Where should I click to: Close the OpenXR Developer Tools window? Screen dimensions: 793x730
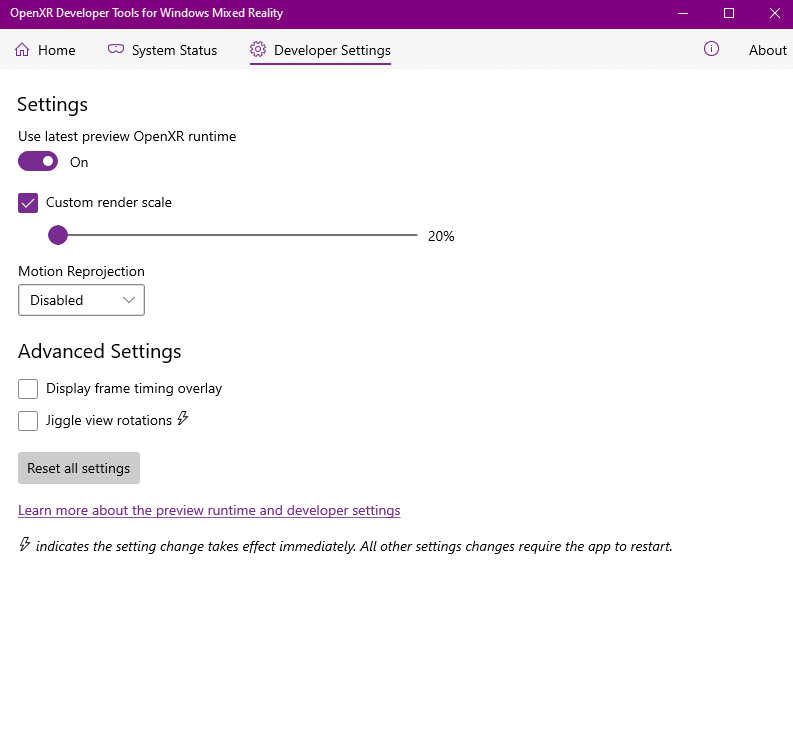[x=774, y=14]
